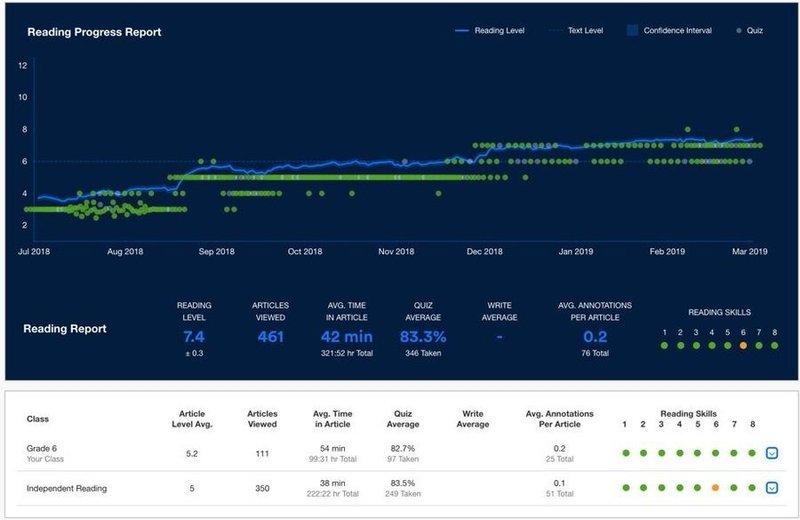Expand the Grade 6 class row chevron
The height and width of the screenshot is (520, 800).
tap(772, 453)
